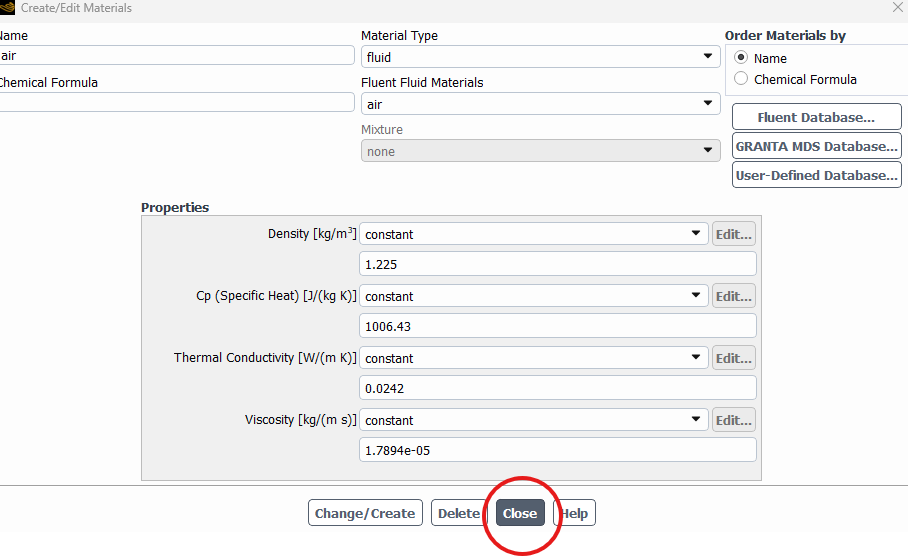Viewport: 908px width, 557px height.
Task: Click the Order Materials by label
Action: pyautogui.click(x=785, y=35)
